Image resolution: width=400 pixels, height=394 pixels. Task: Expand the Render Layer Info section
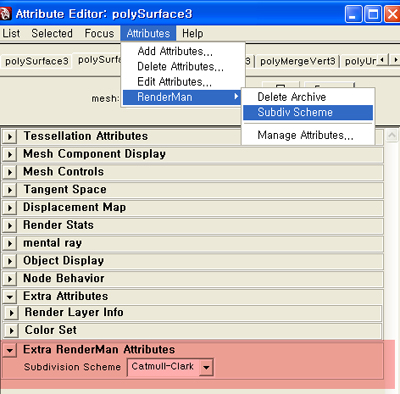click(11, 313)
